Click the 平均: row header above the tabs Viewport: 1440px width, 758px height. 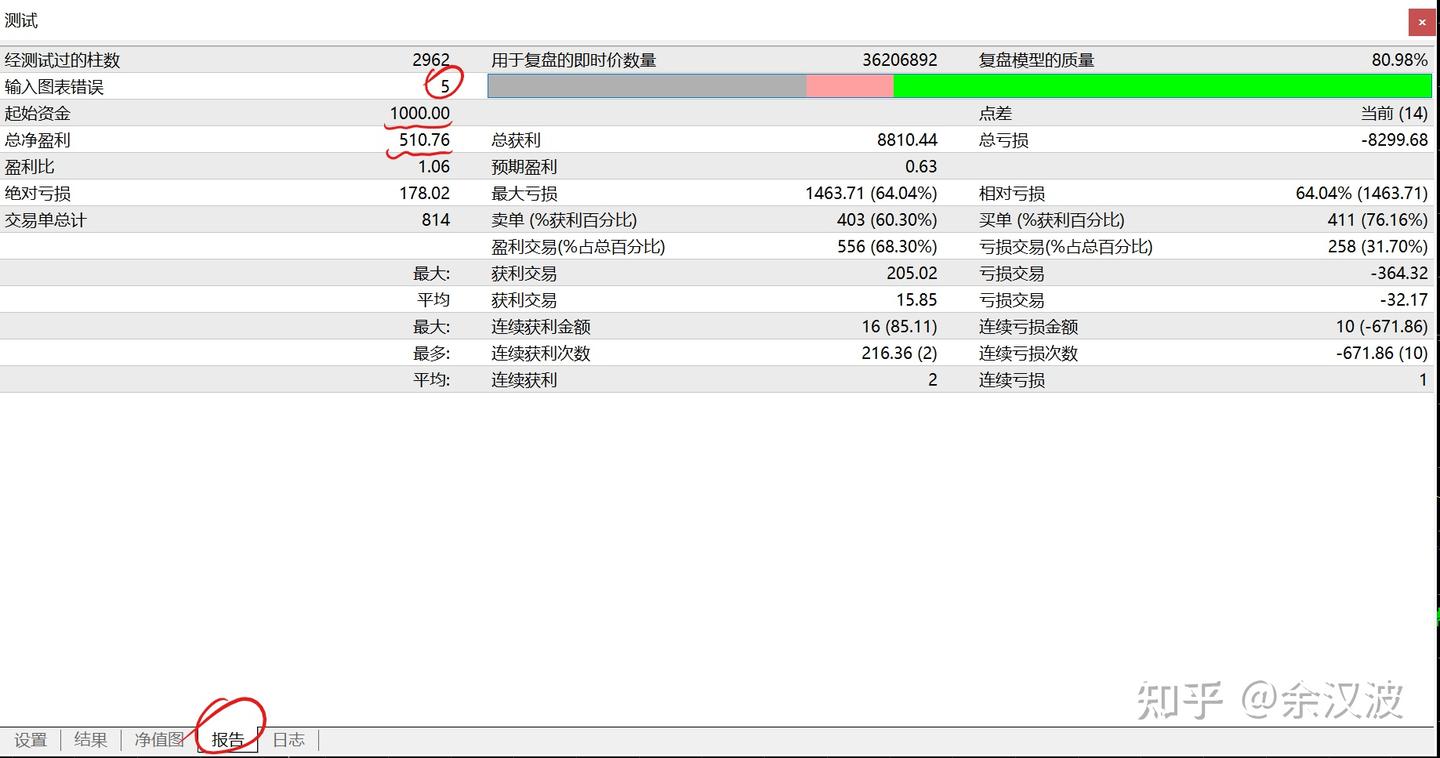tap(432, 380)
